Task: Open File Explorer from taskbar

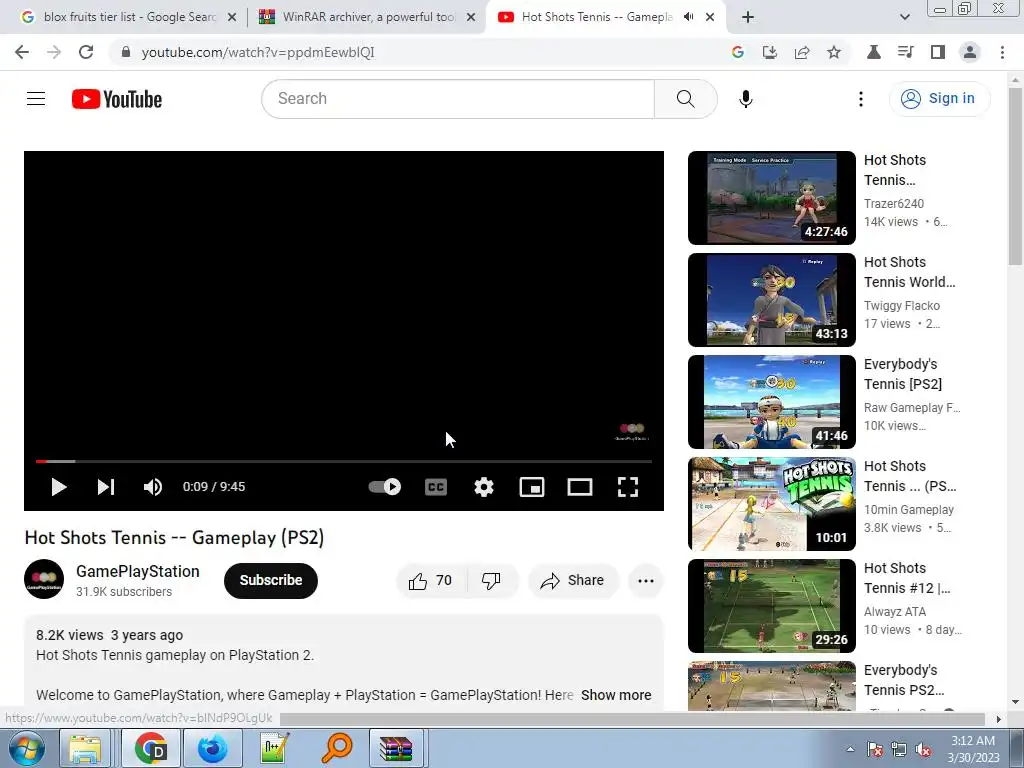Action: pos(85,748)
